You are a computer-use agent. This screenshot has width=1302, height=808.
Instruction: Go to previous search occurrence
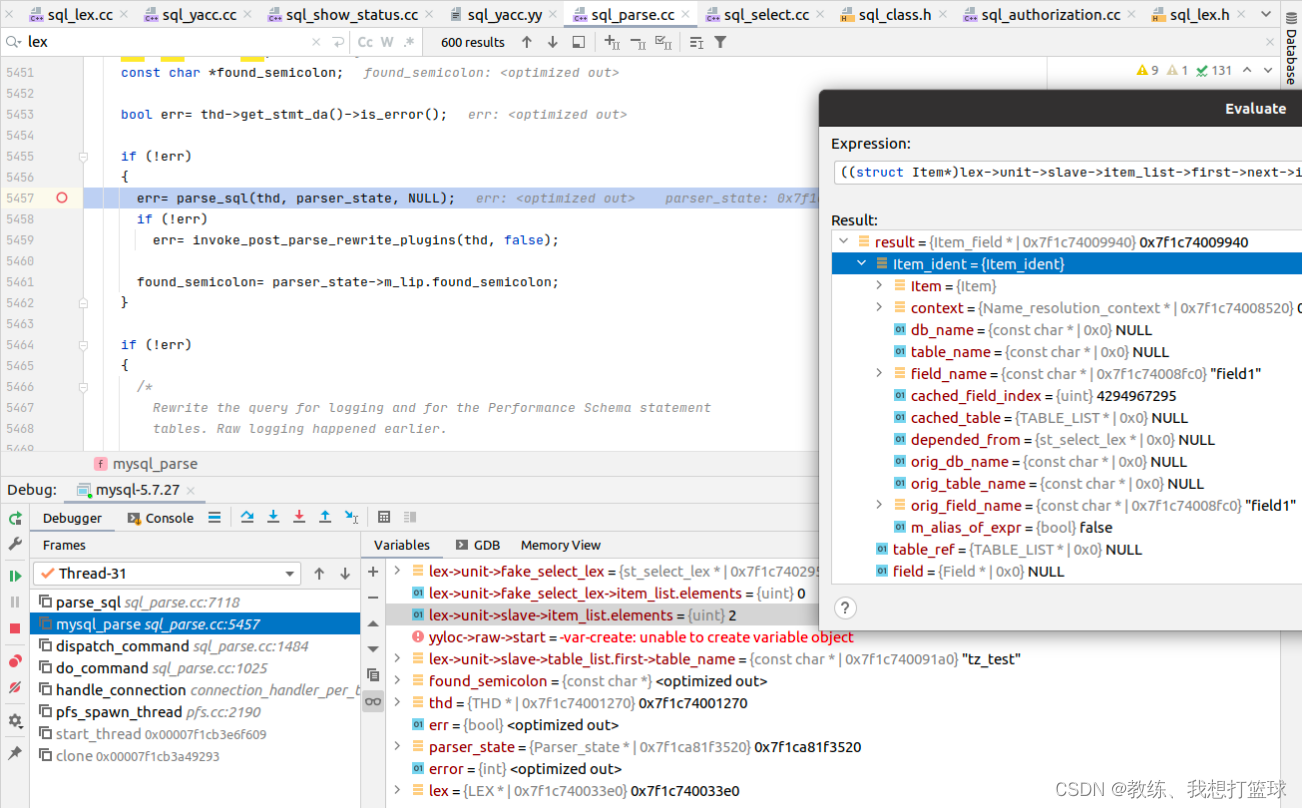[x=527, y=42]
